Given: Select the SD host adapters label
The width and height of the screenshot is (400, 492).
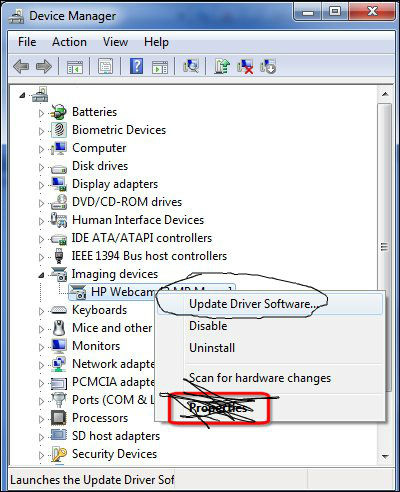Looking at the screenshot, I should coord(116,436).
